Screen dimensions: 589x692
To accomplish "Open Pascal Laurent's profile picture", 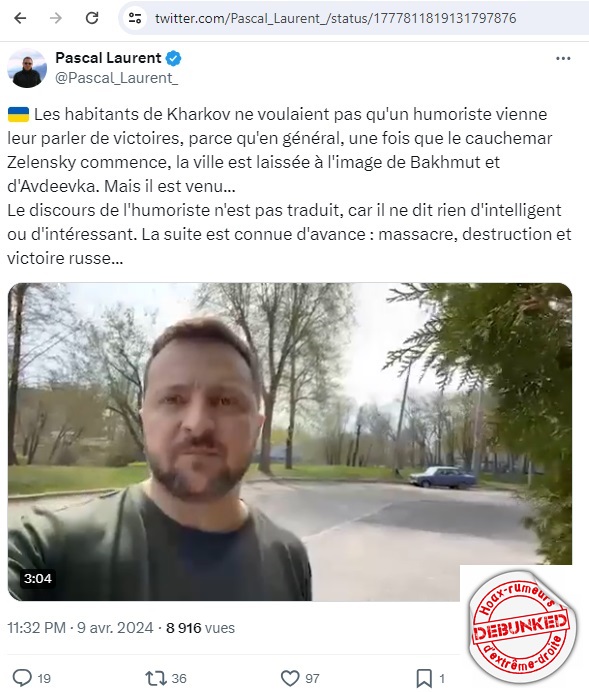I will (26, 68).
